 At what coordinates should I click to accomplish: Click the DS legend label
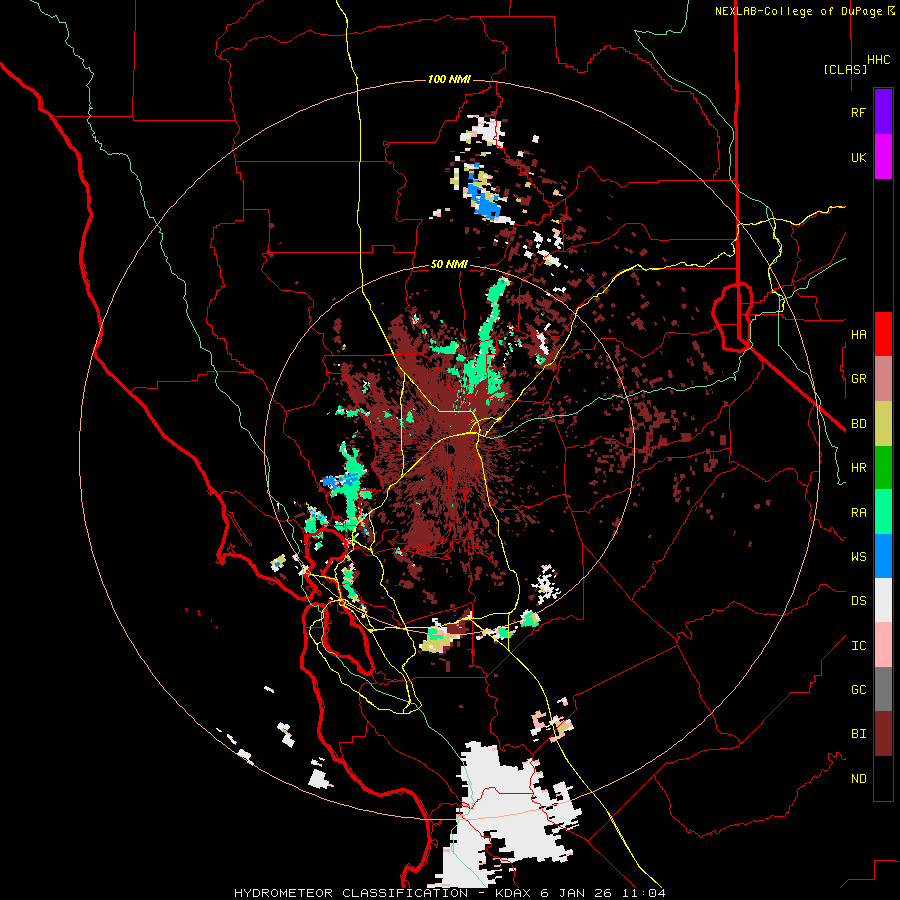859,601
